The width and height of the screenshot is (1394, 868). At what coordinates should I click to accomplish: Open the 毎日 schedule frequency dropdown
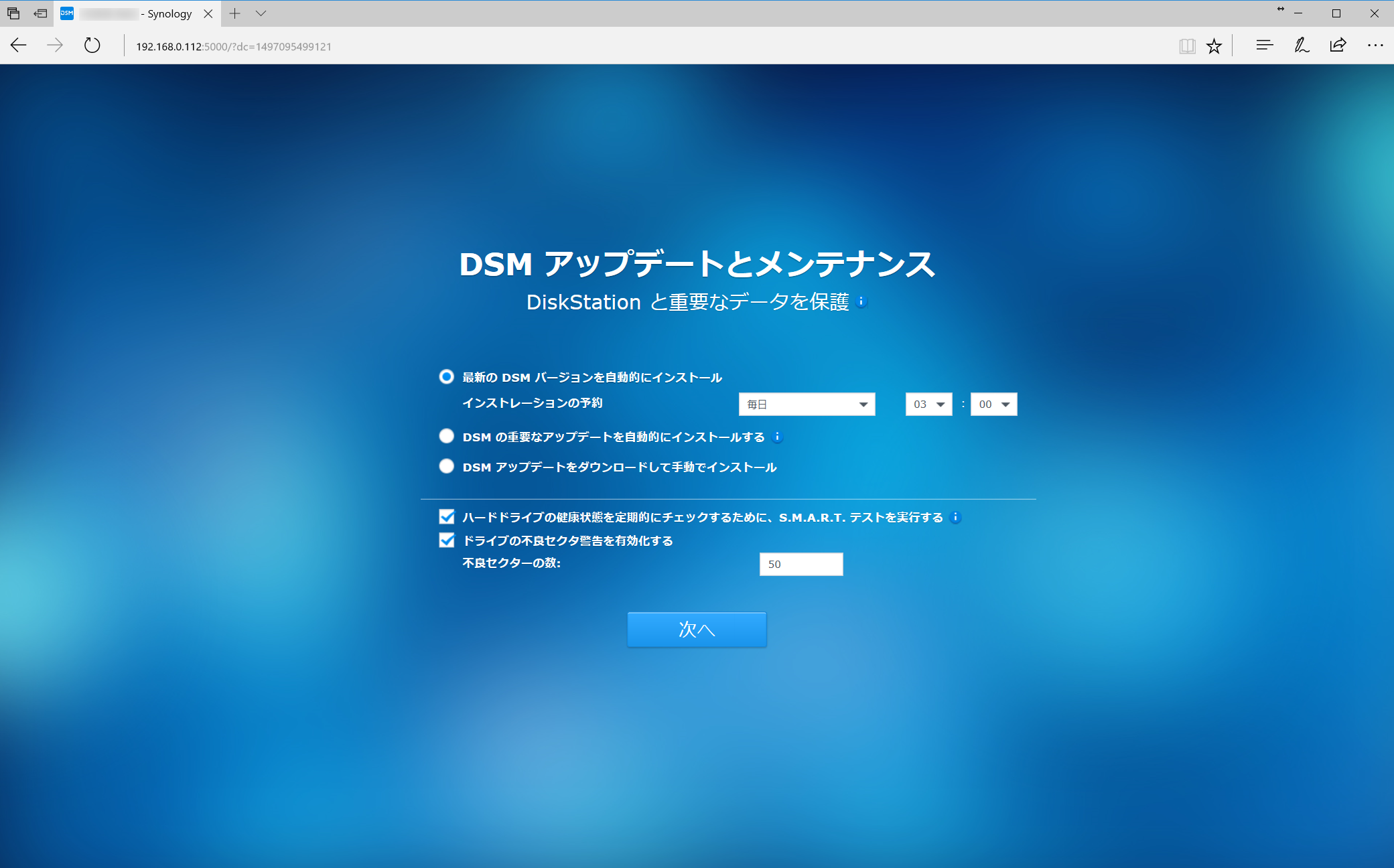(807, 405)
